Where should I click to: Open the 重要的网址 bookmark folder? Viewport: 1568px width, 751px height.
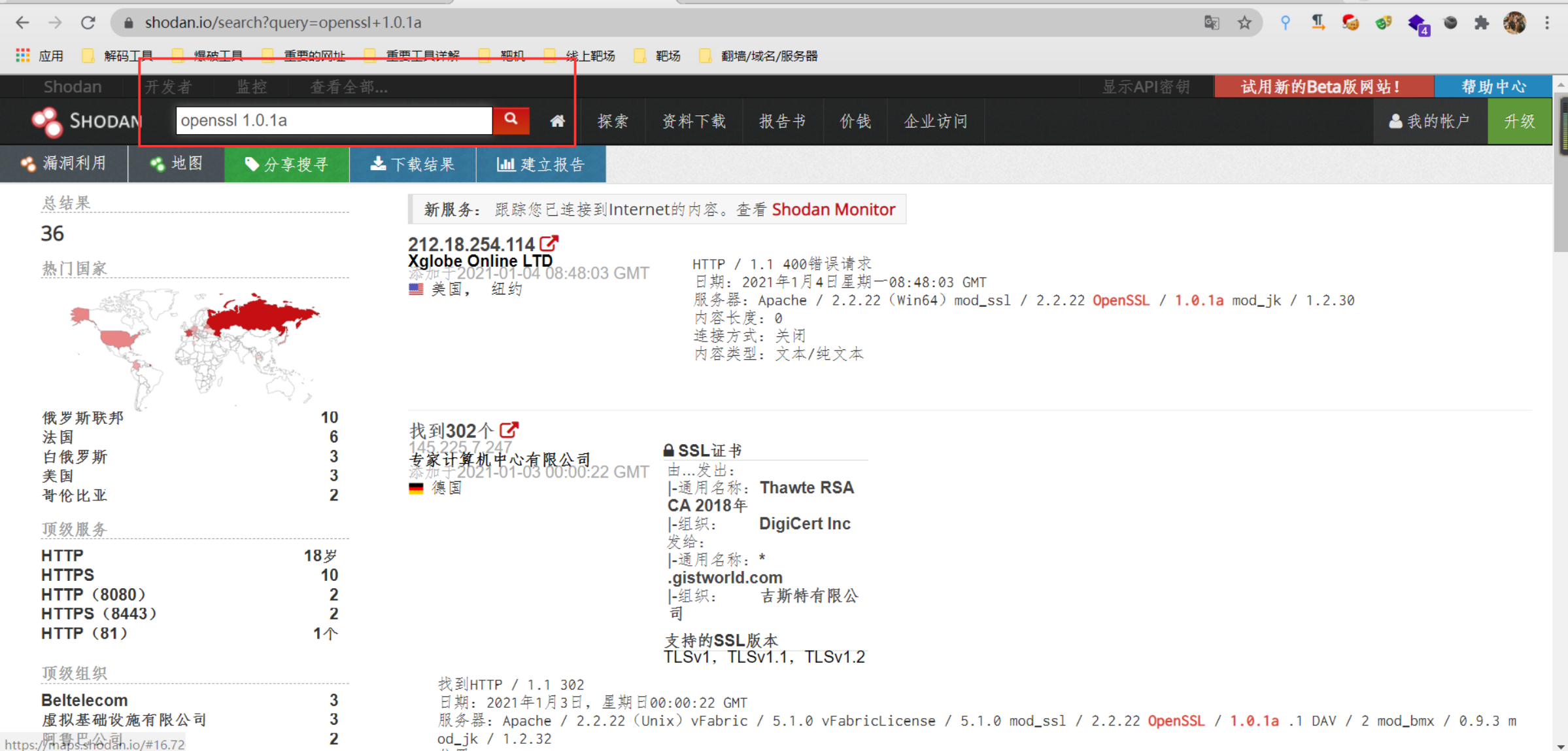pyautogui.click(x=303, y=56)
